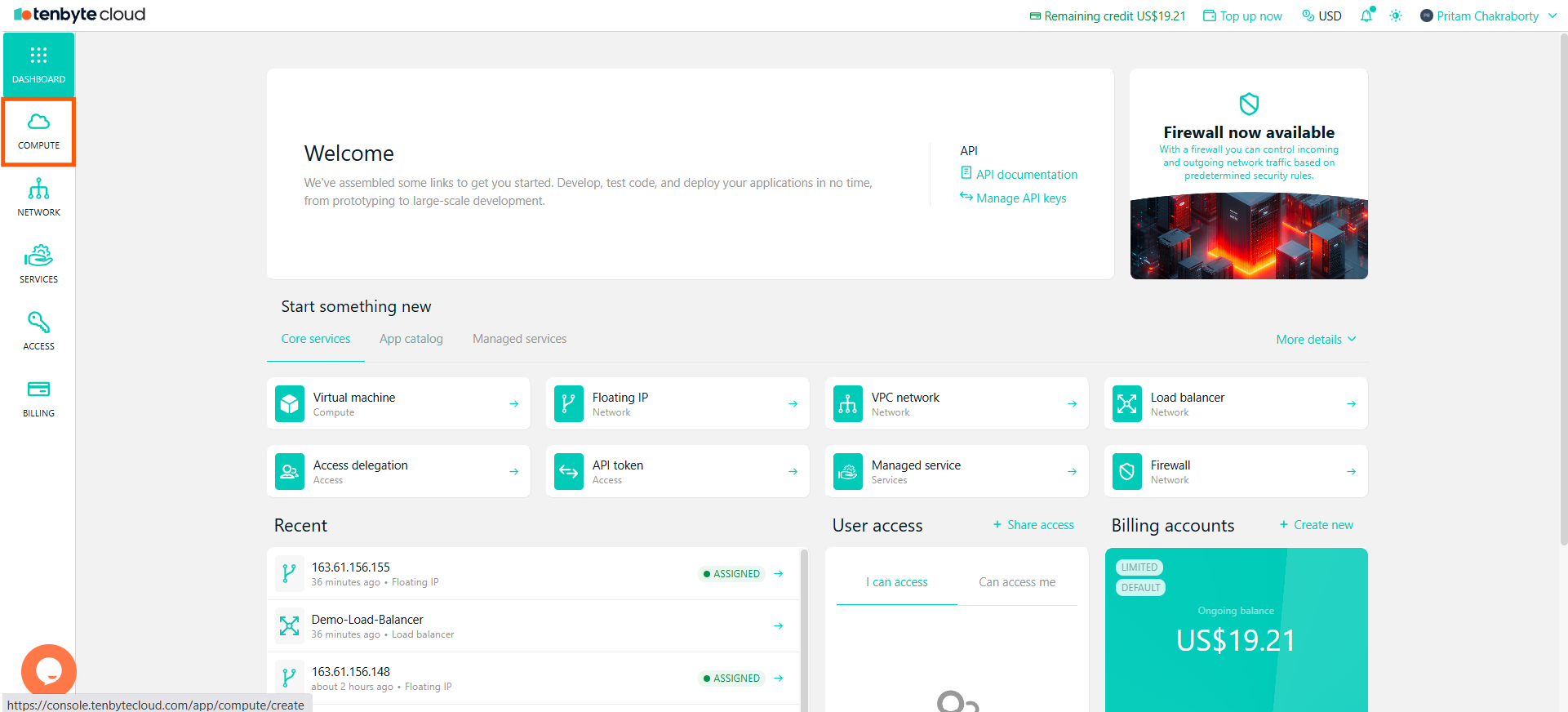1568x712 pixels.
Task: Click the ASSIGNED badge for 163.61.156.148
Action: [731, 678]
